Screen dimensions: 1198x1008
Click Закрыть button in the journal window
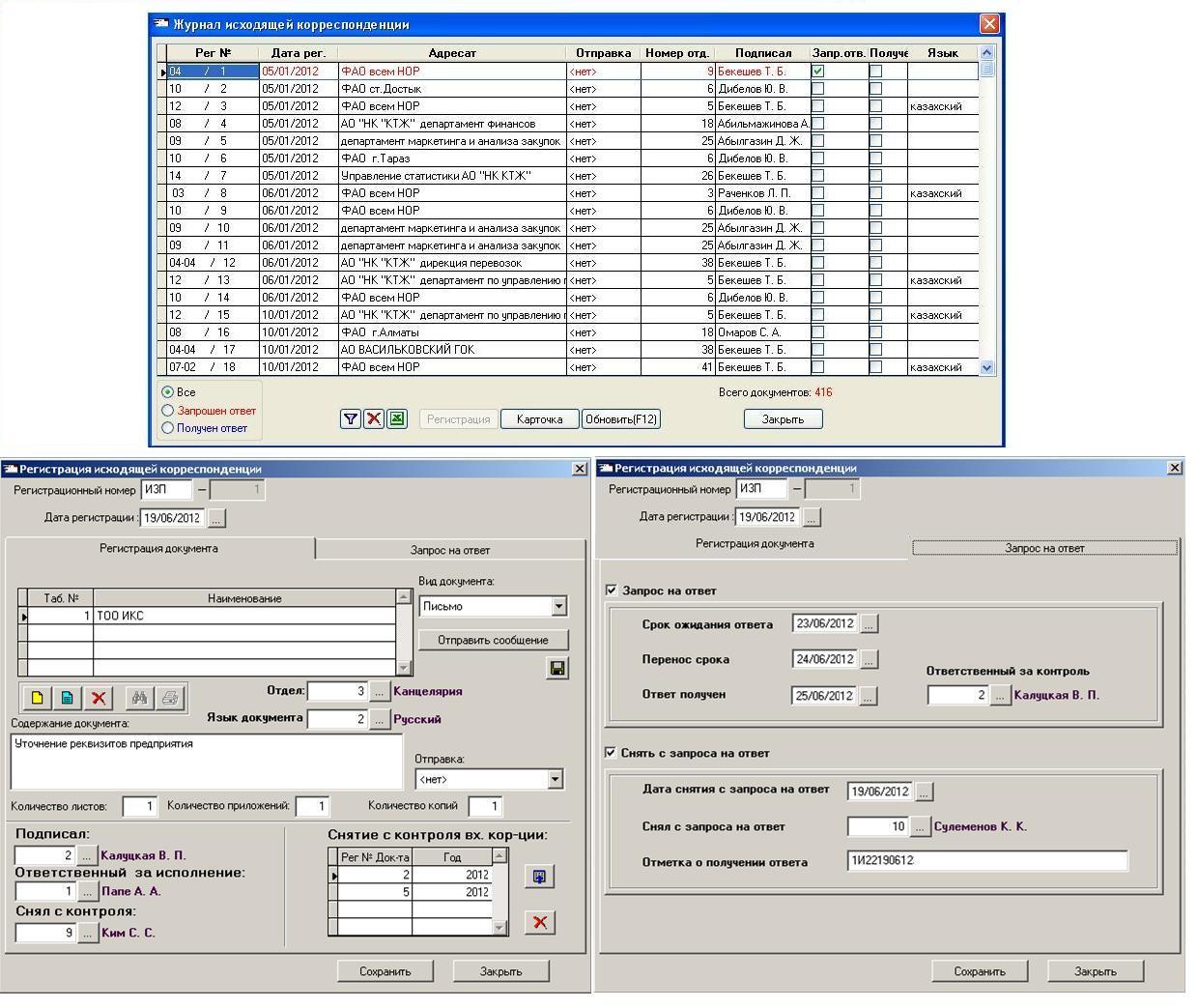pyautogui.click(x=783, y=419)
